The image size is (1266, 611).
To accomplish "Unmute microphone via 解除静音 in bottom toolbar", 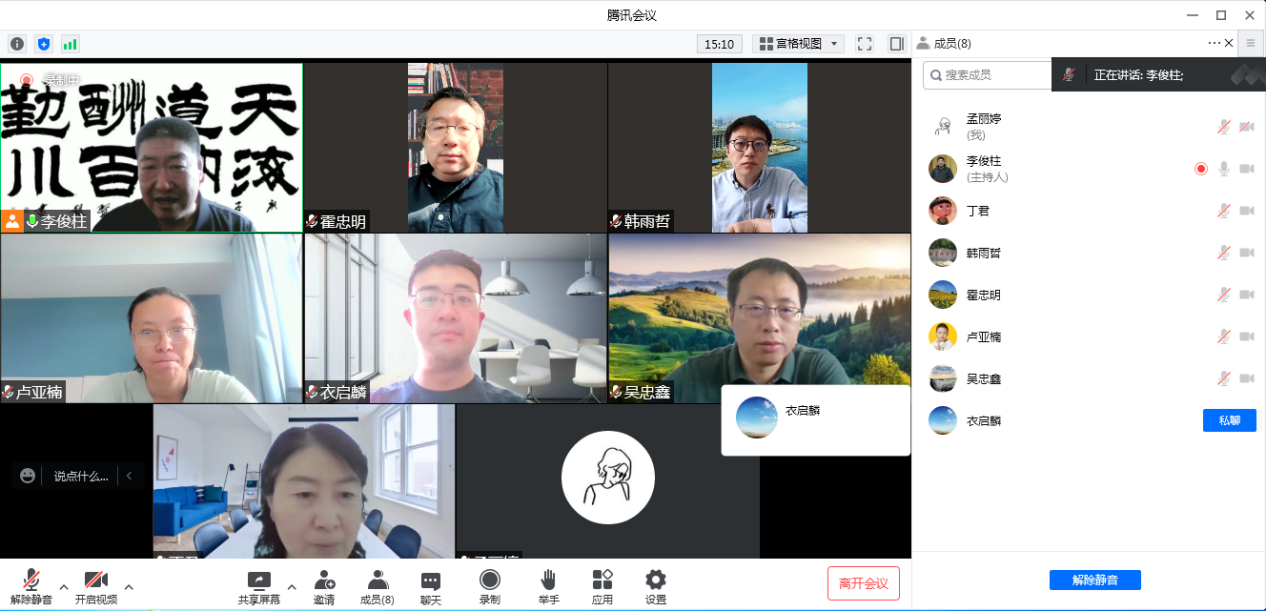I will pyautogui.click(x=31, y=586).
